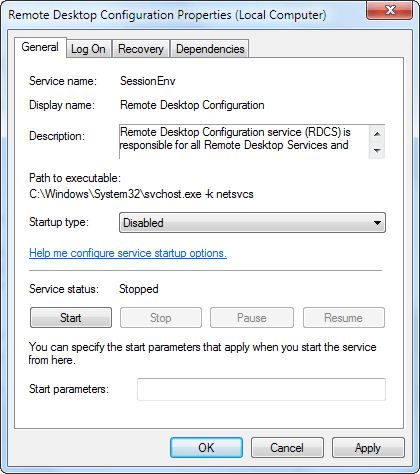Image resolution: width=420 pixels, height=474 pixels.
Task: Click the Start parameters text field
Action: pyautogui.click(x=261, y=389)
